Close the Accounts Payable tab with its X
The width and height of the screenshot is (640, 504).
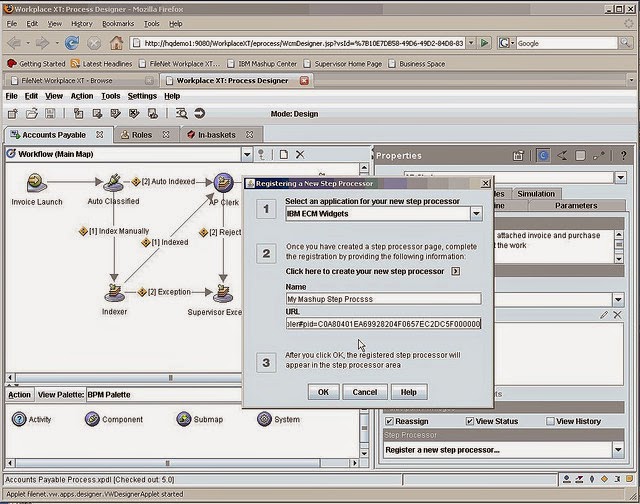[x=100, y=135]
